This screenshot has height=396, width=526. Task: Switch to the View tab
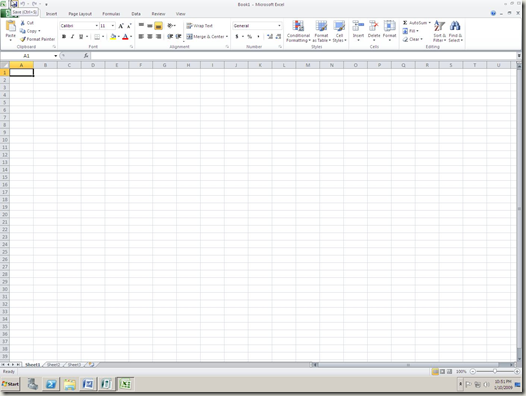point(180,14)
